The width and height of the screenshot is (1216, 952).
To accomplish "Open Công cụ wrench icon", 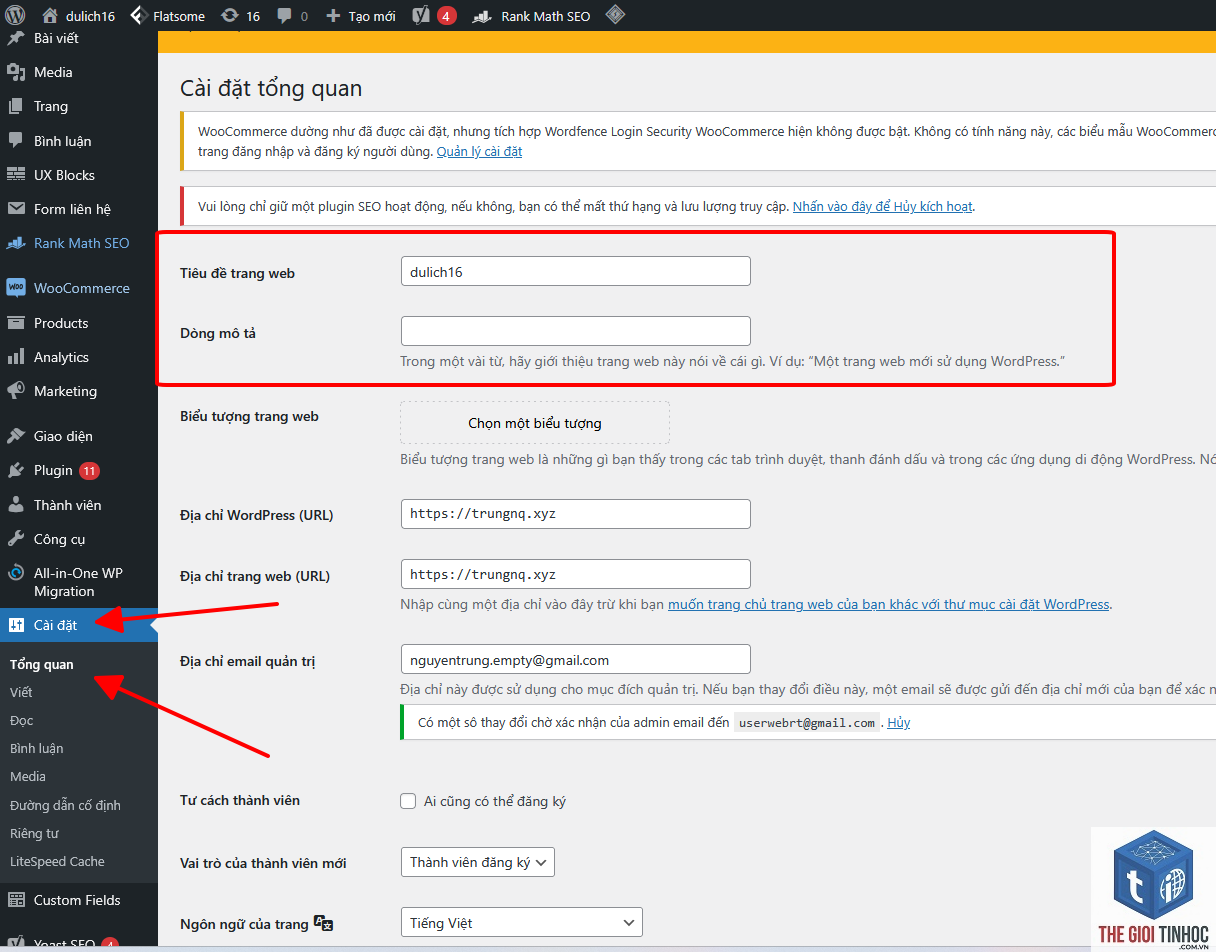I will [15, 539].
